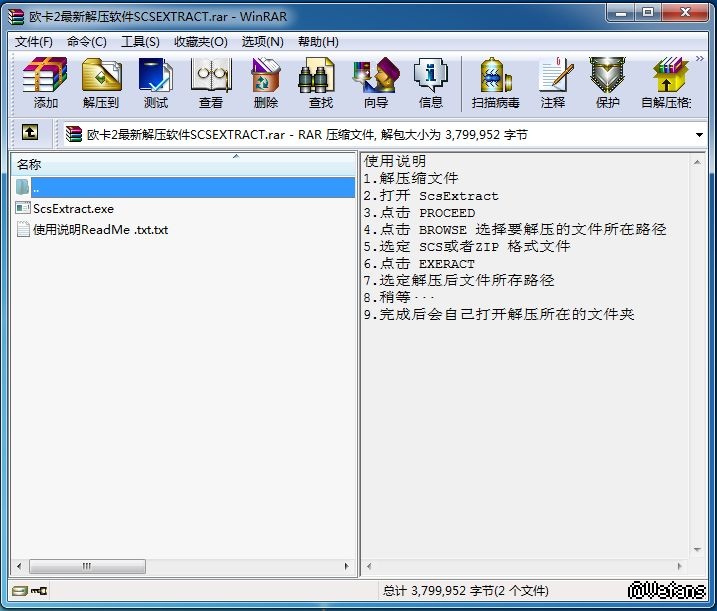Run the Test (测试) archive tool
The height and width of the screenshot is (611, 717).
[155, 83]
